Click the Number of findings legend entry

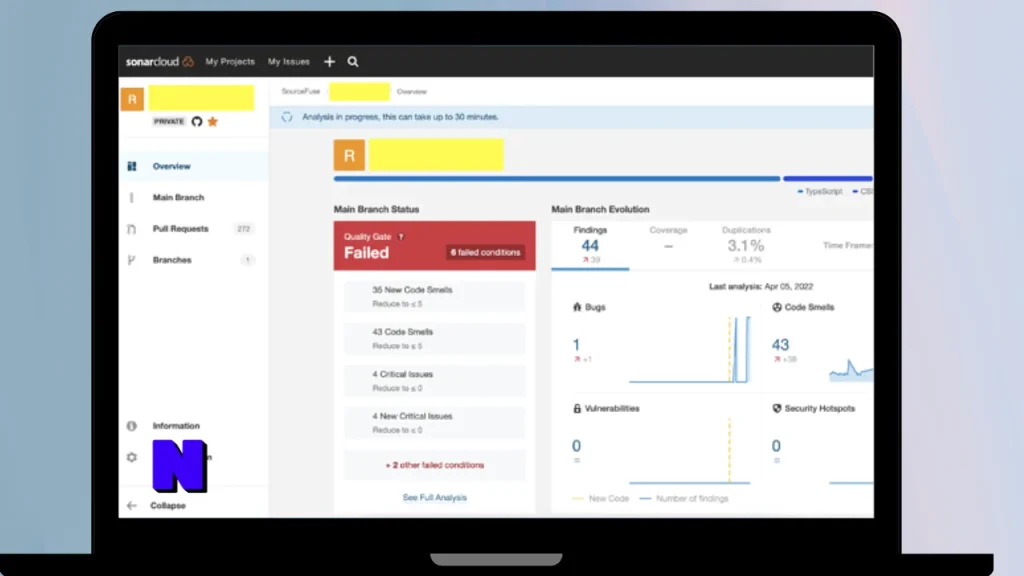click(x=684, y=498)
